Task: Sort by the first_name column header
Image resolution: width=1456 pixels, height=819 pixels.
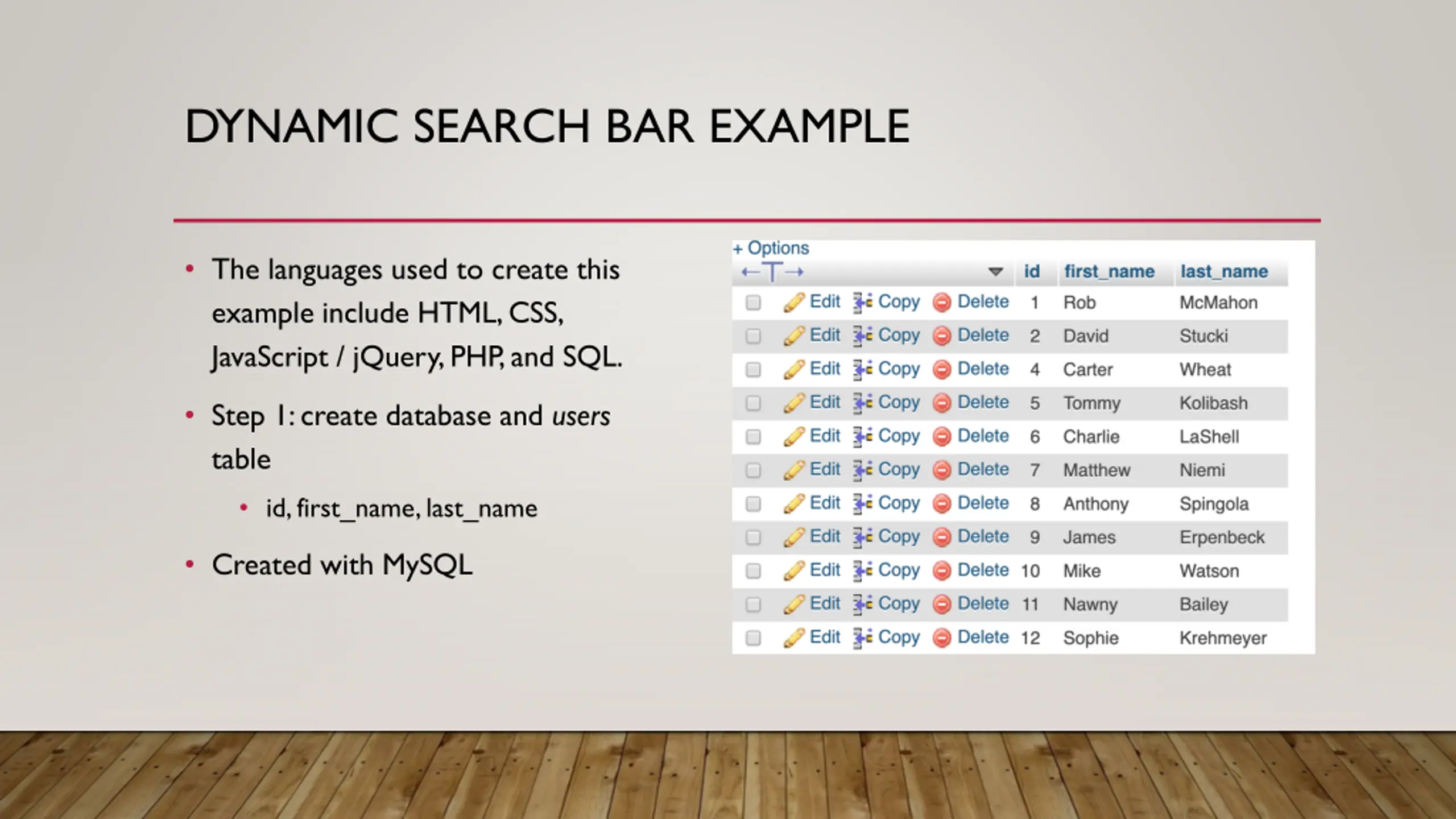Action: point(1109,271)
